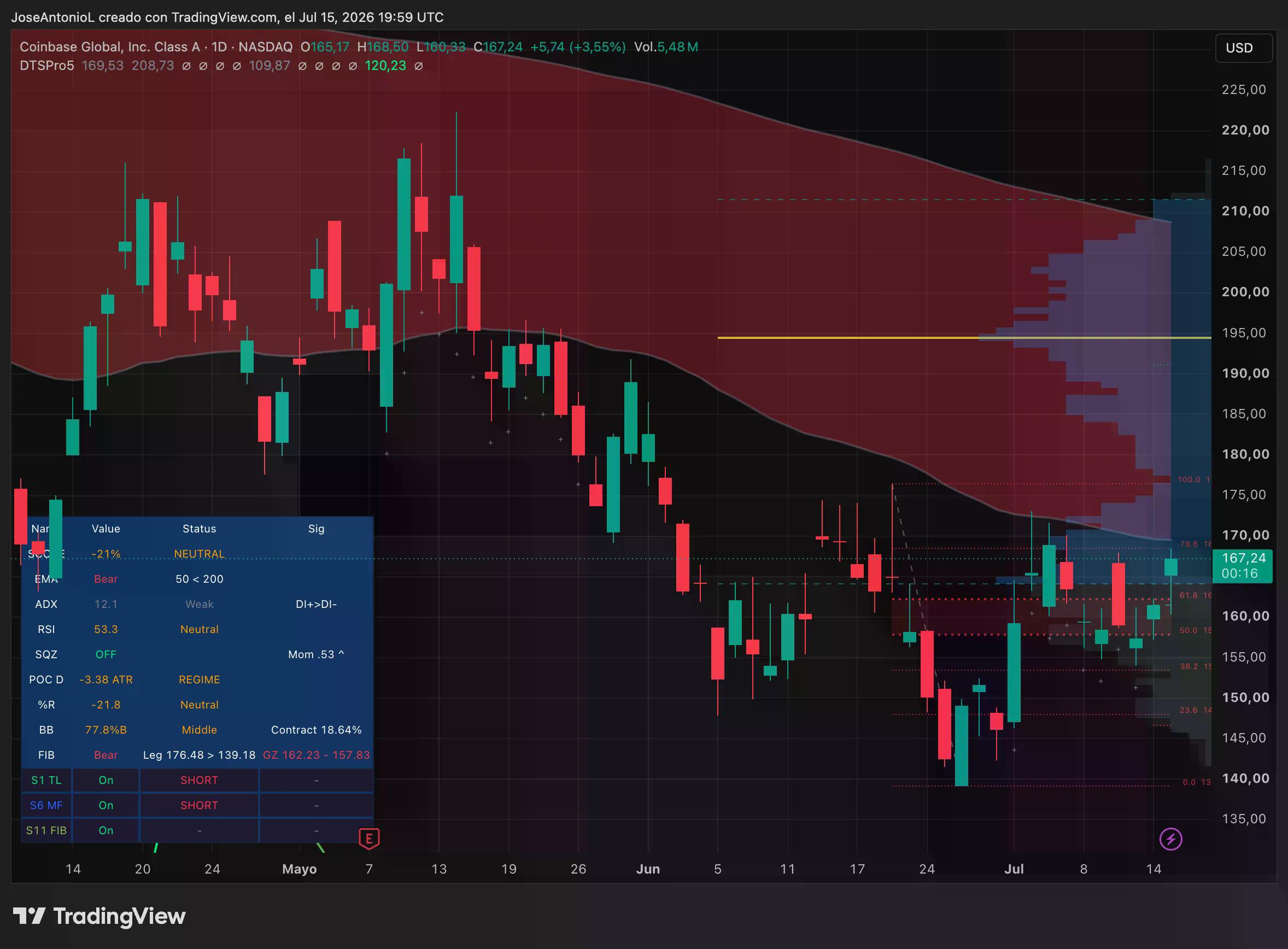This screenshot has height=949, width=1288.
Task: Click the squeeze signal 'Mom .53 ^'
Action: click(x=317, y=654)
